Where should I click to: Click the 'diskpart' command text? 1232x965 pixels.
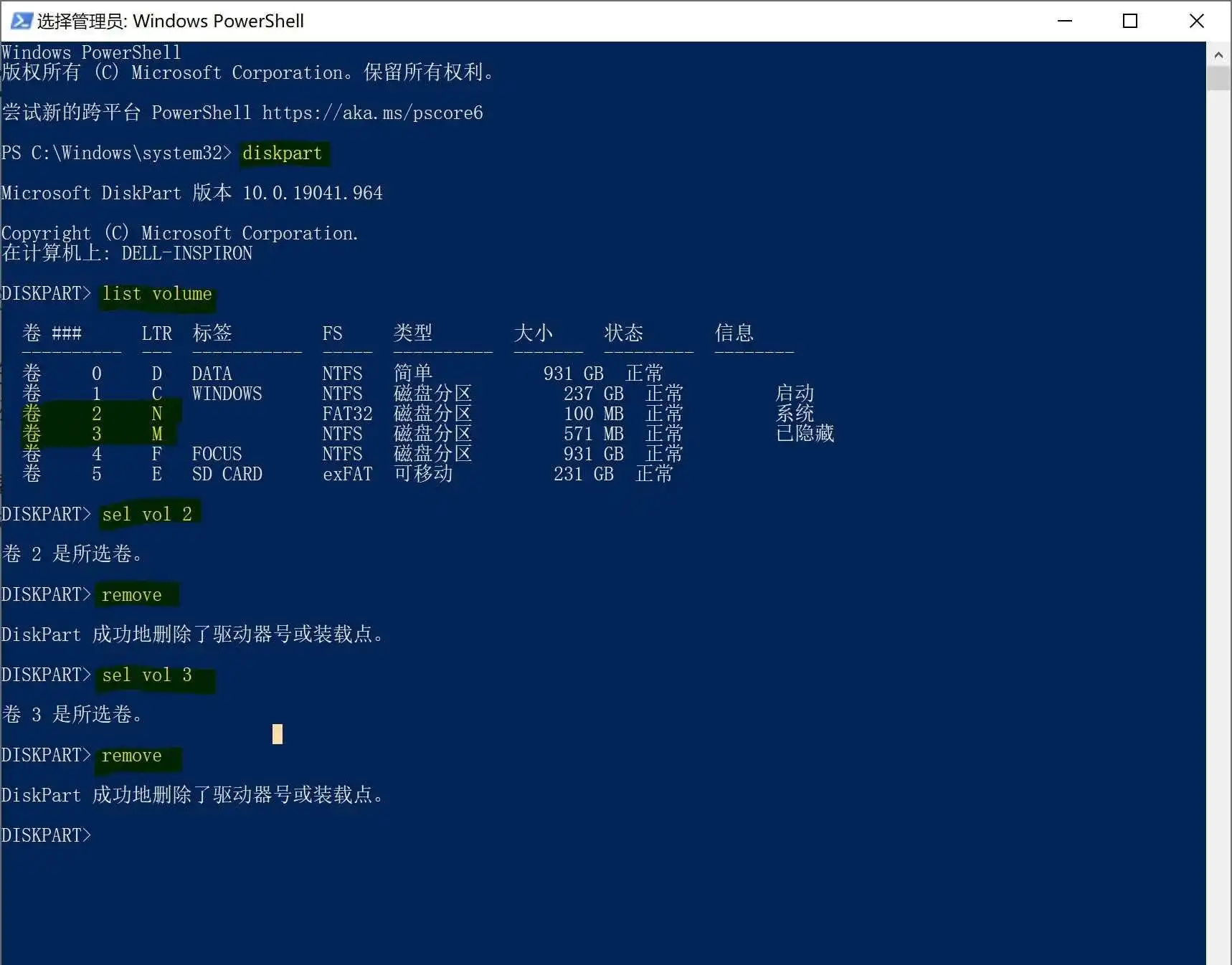(x=282, y=153)
